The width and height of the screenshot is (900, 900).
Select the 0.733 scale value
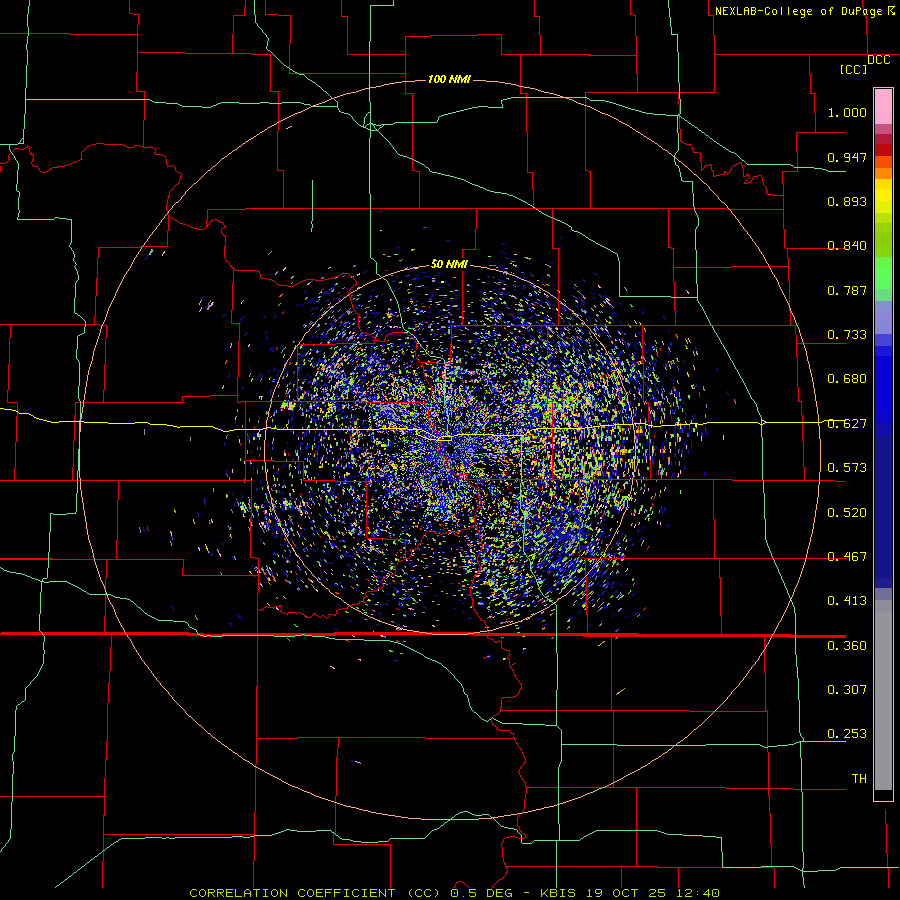(847, 335)
